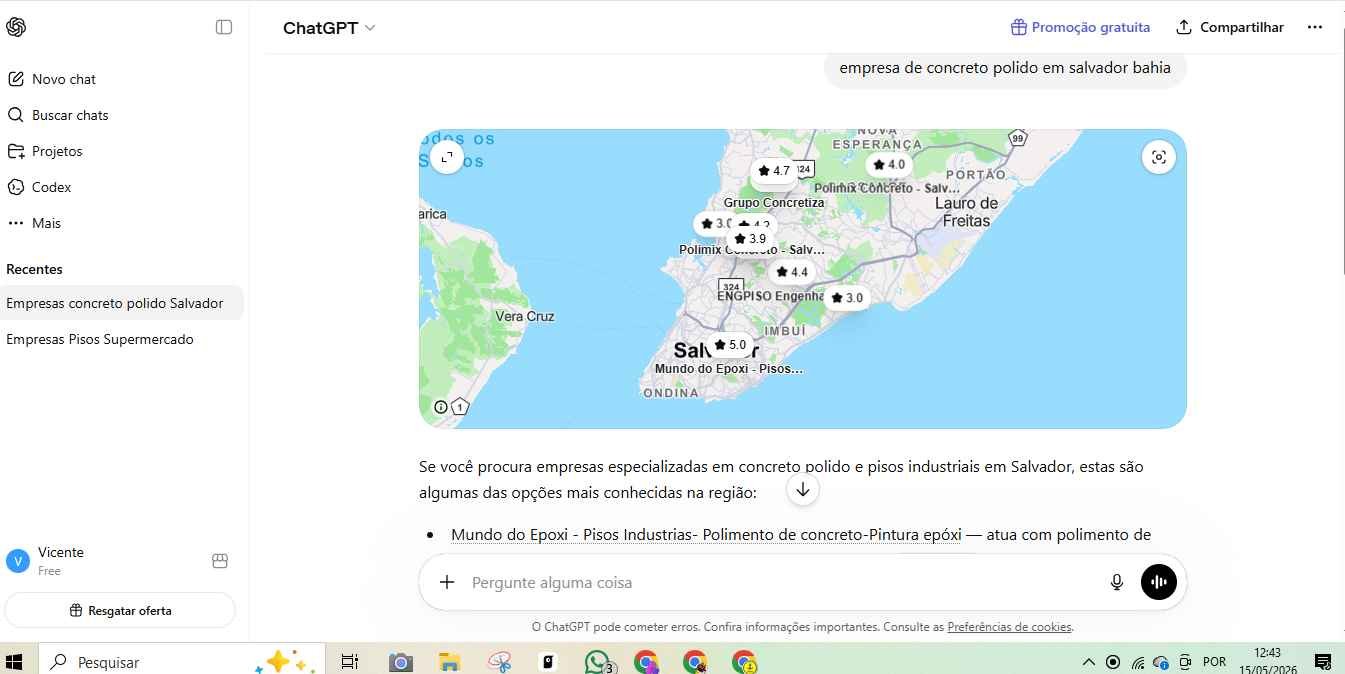Open WhatsApp from the taskbar
The width and height of the screenshot is (1345, 674).
598,661
